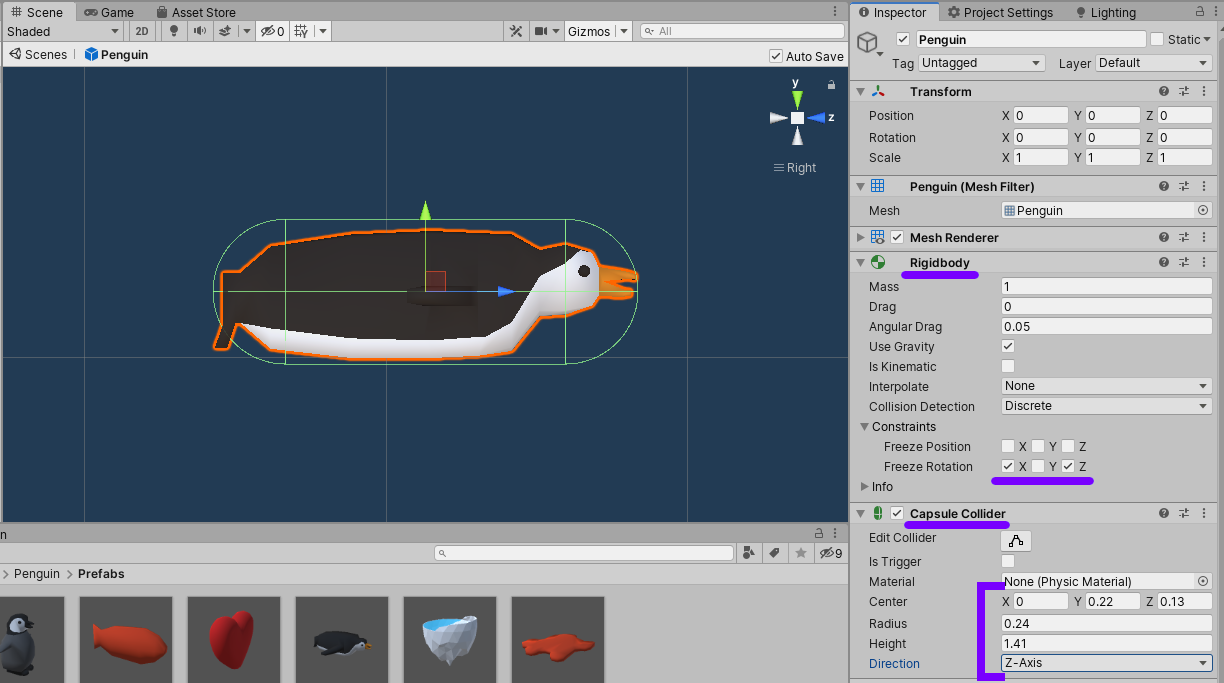The height and width of the screenshot is (683, 1224).
Task: Click the Edit Collider icon button
Action: (x=1016, y=541)
